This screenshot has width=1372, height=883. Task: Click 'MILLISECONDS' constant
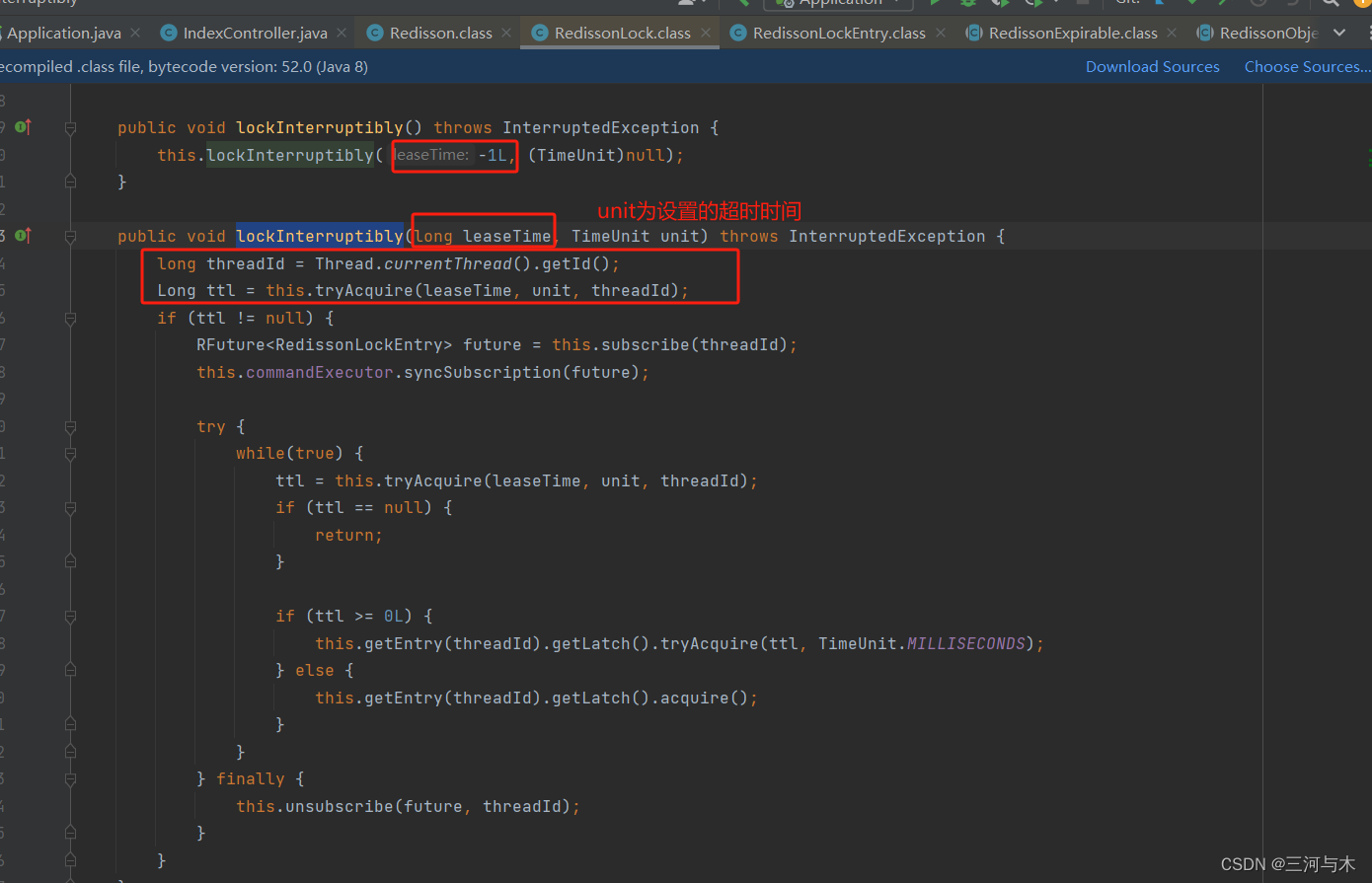[x=966, y=643]
